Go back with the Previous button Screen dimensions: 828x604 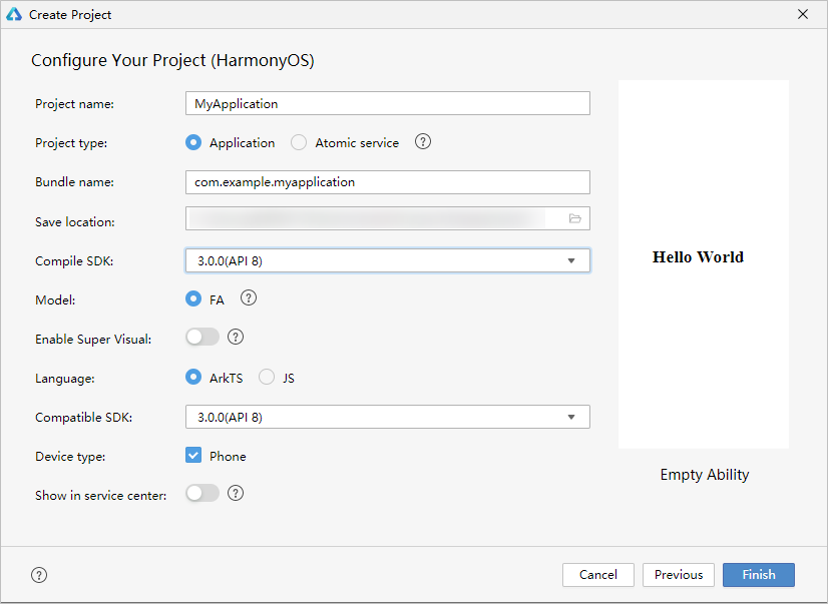coord(679,575)
